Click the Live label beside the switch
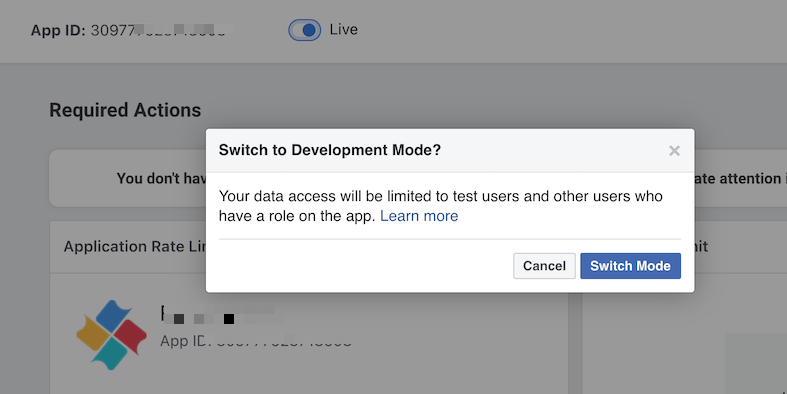The image size is (787, 394). [x=343, y=29]
